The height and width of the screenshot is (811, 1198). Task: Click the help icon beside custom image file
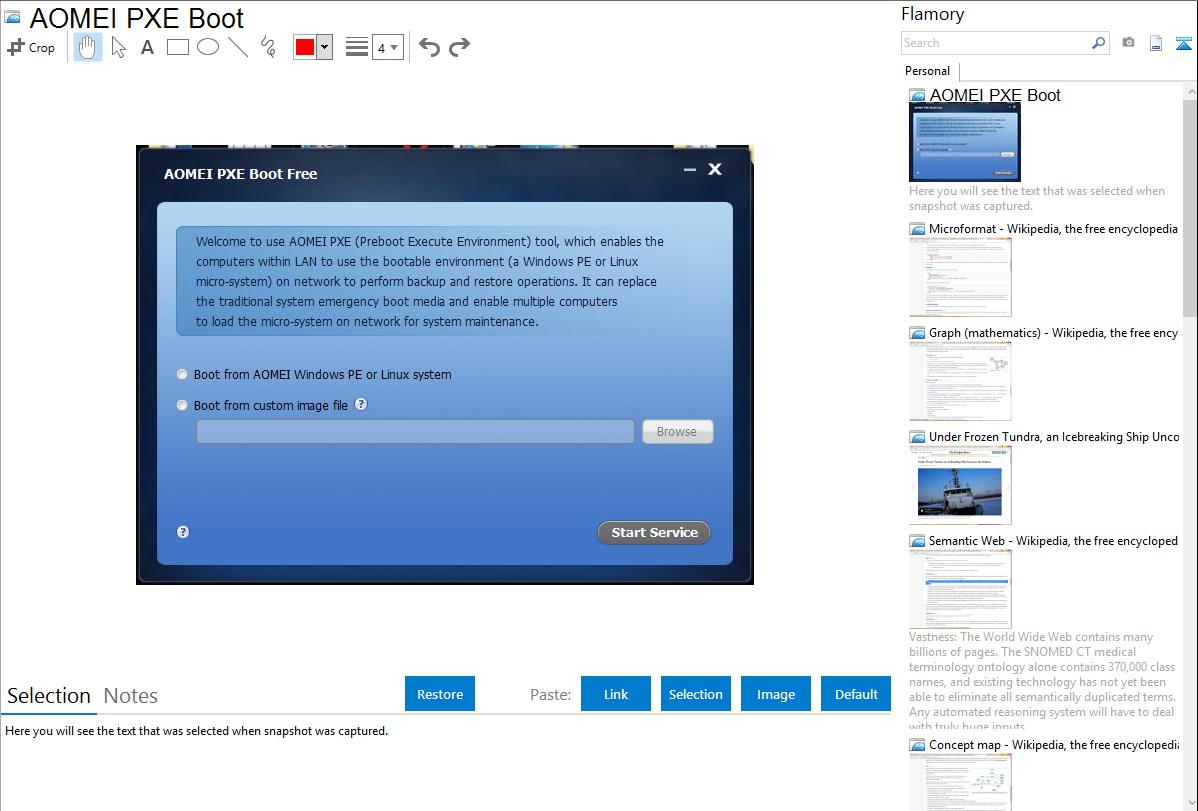pos(361,404)
